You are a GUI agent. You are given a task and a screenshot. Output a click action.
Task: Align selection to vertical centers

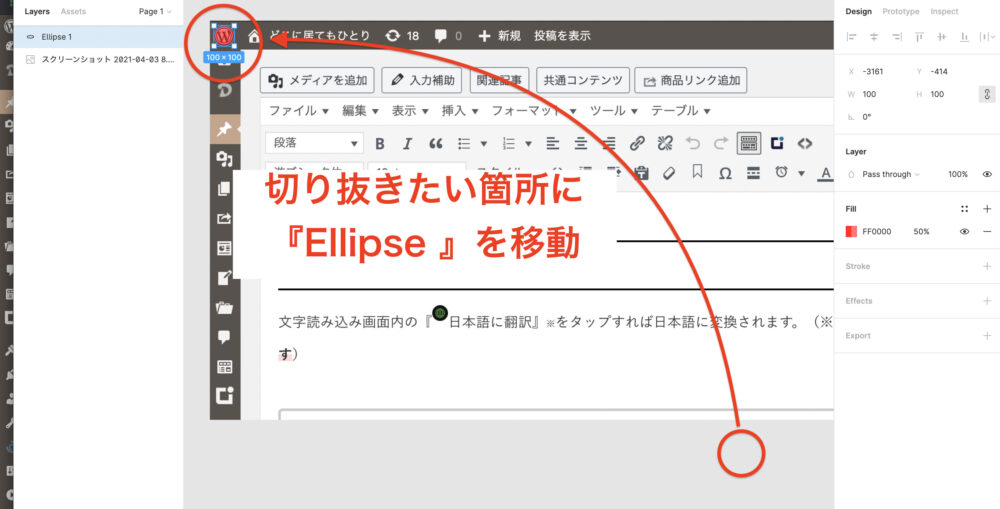point(942,37)
